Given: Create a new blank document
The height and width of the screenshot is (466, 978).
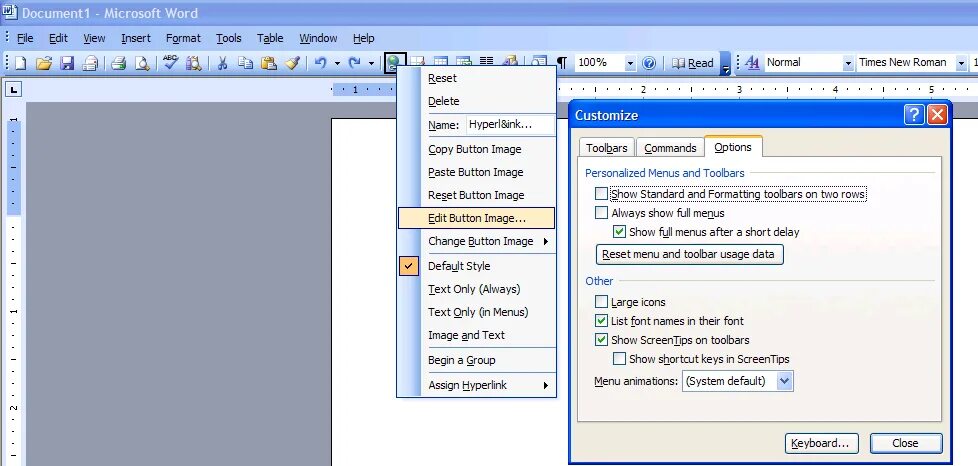Looking at the screenshot, I should pos(21,62).
